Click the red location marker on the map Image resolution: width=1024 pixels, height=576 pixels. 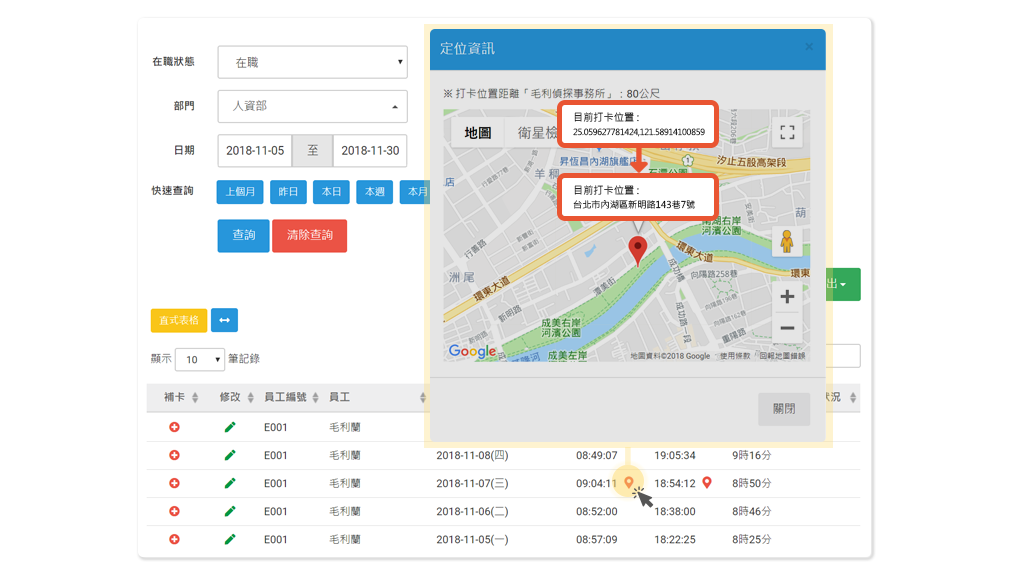pos(637,251)
